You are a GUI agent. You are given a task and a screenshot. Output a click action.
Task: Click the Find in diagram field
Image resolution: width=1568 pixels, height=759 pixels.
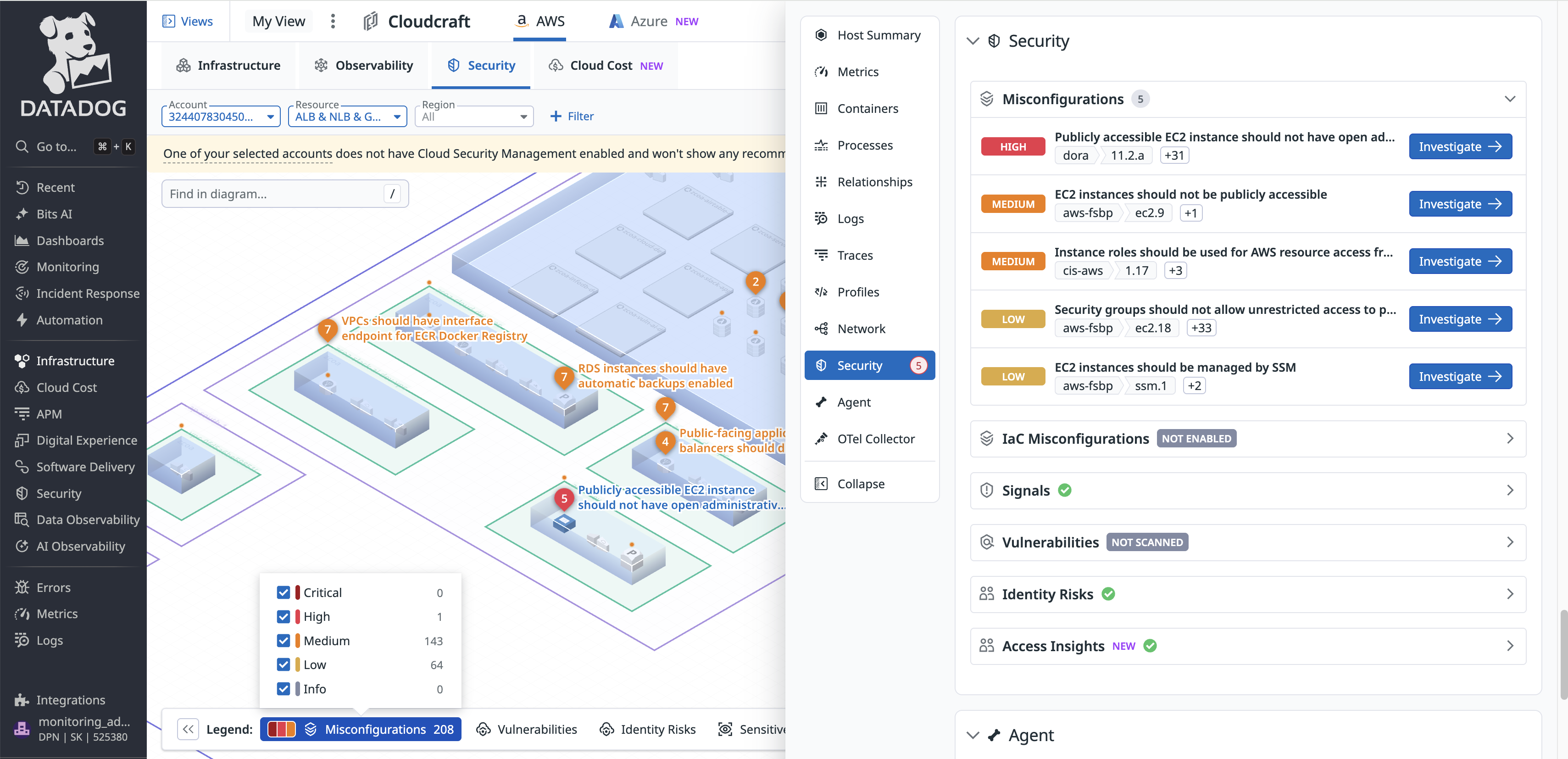274,194
